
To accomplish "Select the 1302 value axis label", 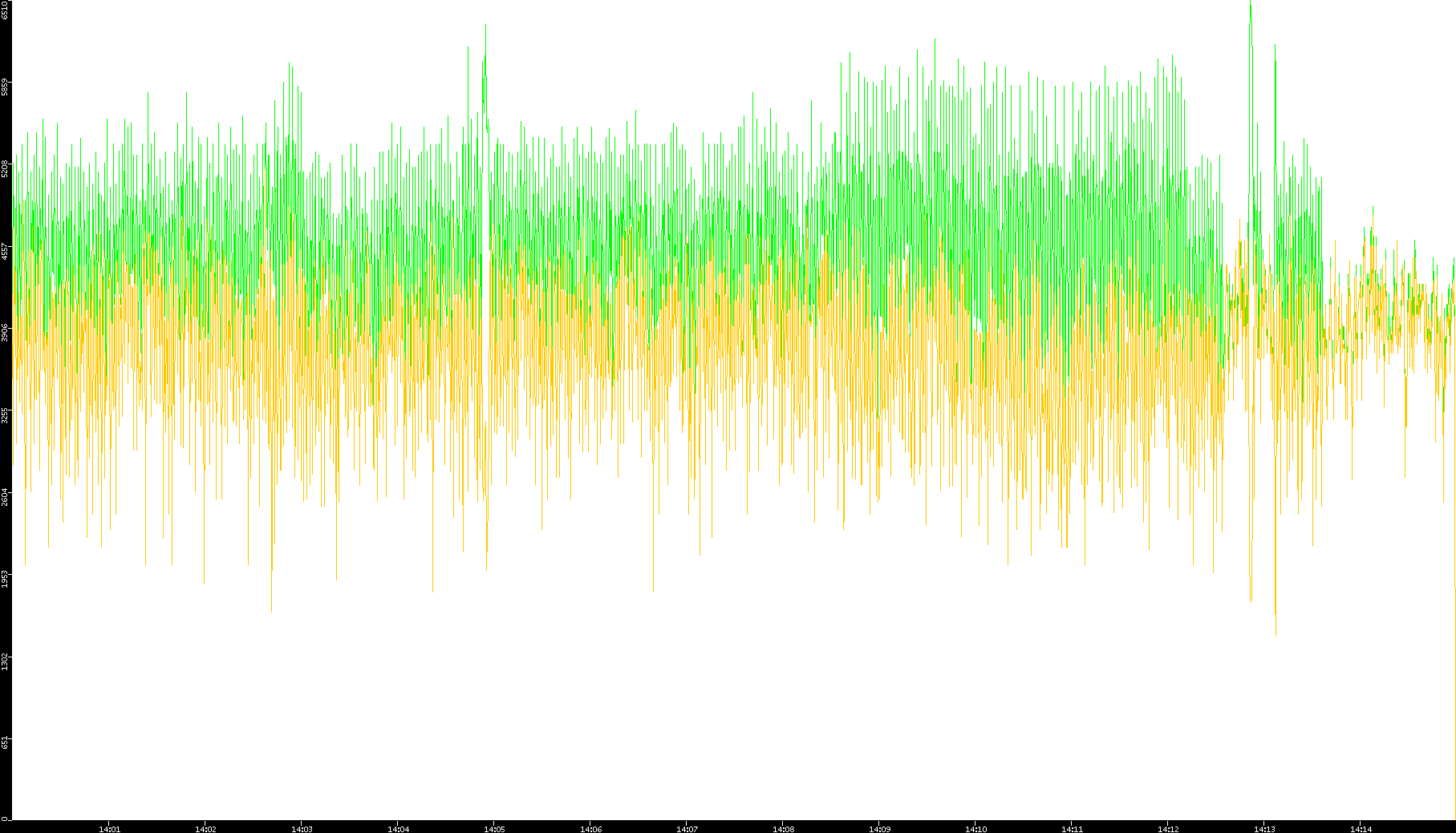I will (x=6, y=661).
